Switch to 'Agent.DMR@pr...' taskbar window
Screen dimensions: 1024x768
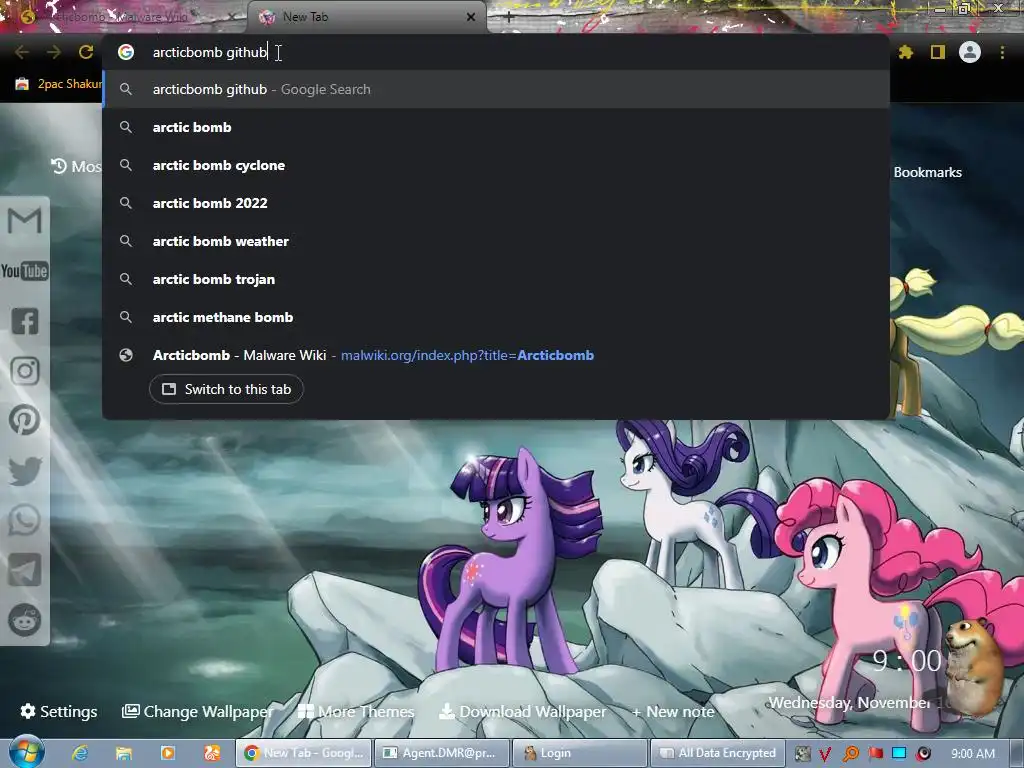[x=441, y=753]
